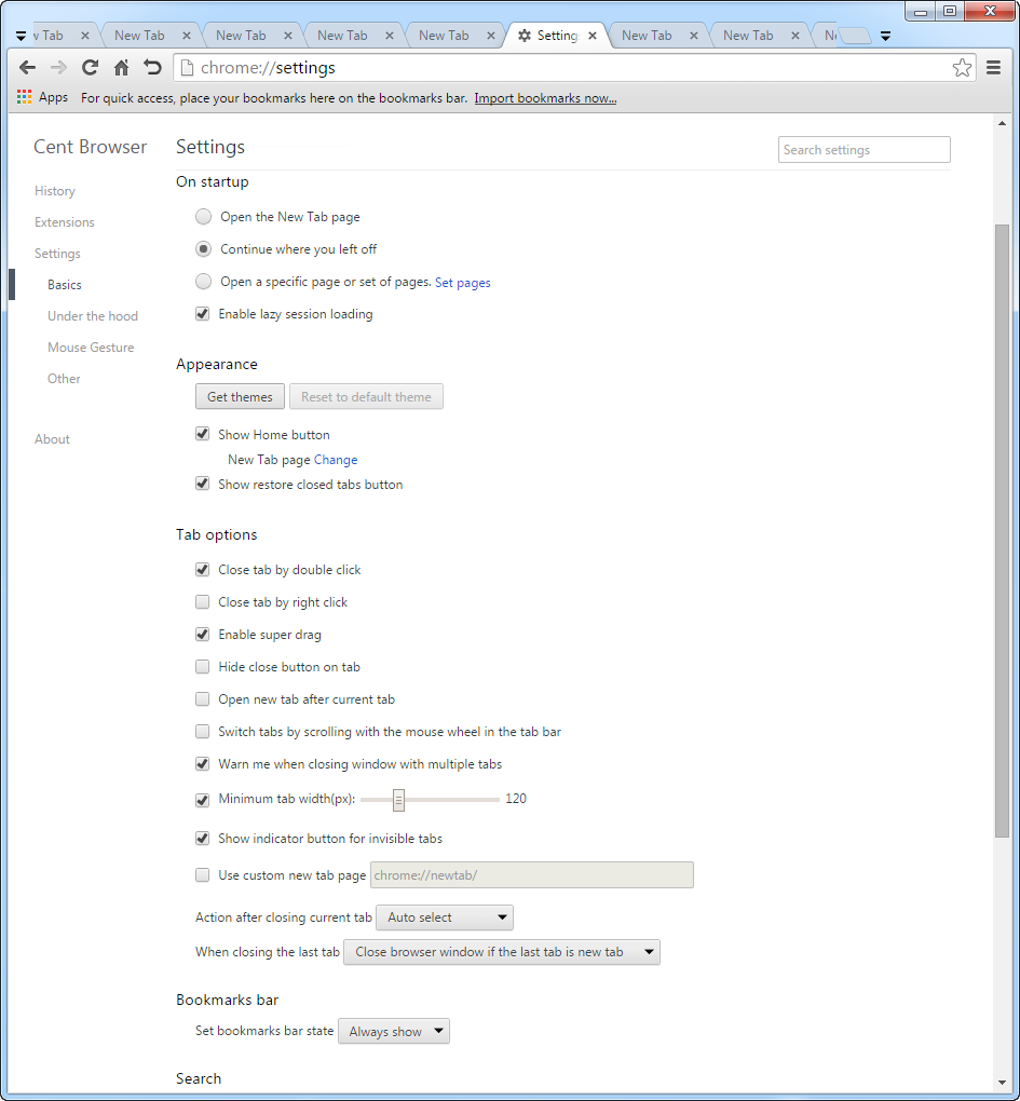Click the Get themes button
The height and width of the screenshot is (1101, 1020).
pos(240,397)
